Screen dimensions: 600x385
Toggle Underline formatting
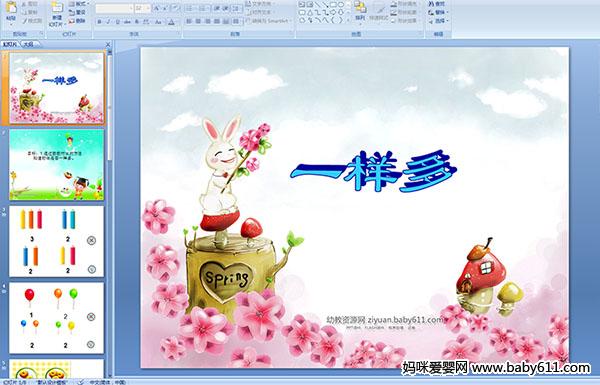pyautogui.click(x=117, y=22)
